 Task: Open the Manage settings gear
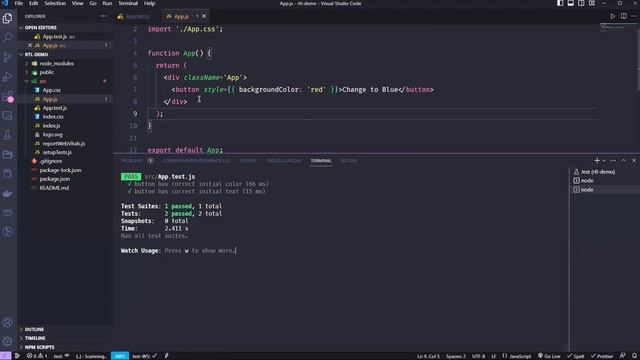coord(7,341)
